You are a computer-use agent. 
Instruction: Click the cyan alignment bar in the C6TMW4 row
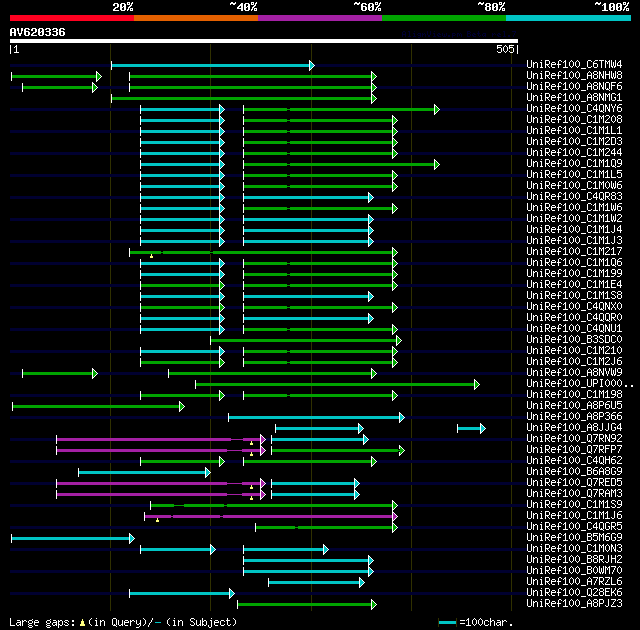(x=213, y=65)
